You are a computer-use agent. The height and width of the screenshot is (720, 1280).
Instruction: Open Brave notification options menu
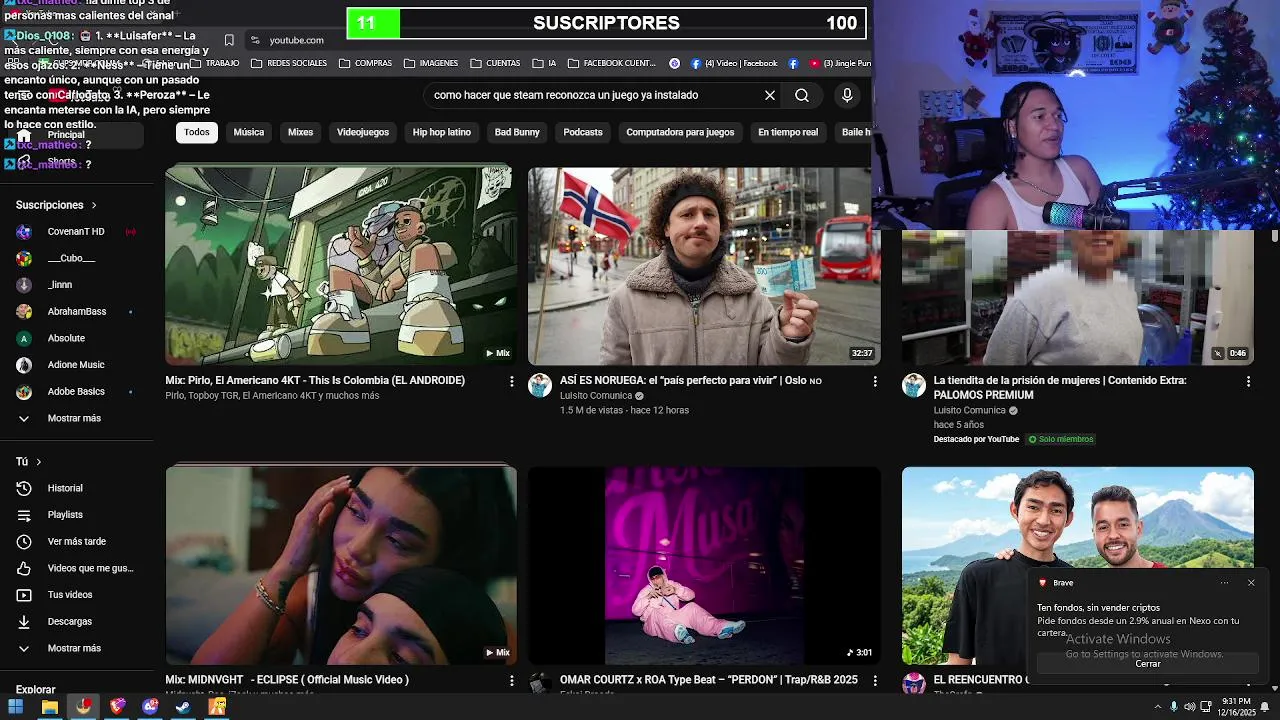(1224, 583)
